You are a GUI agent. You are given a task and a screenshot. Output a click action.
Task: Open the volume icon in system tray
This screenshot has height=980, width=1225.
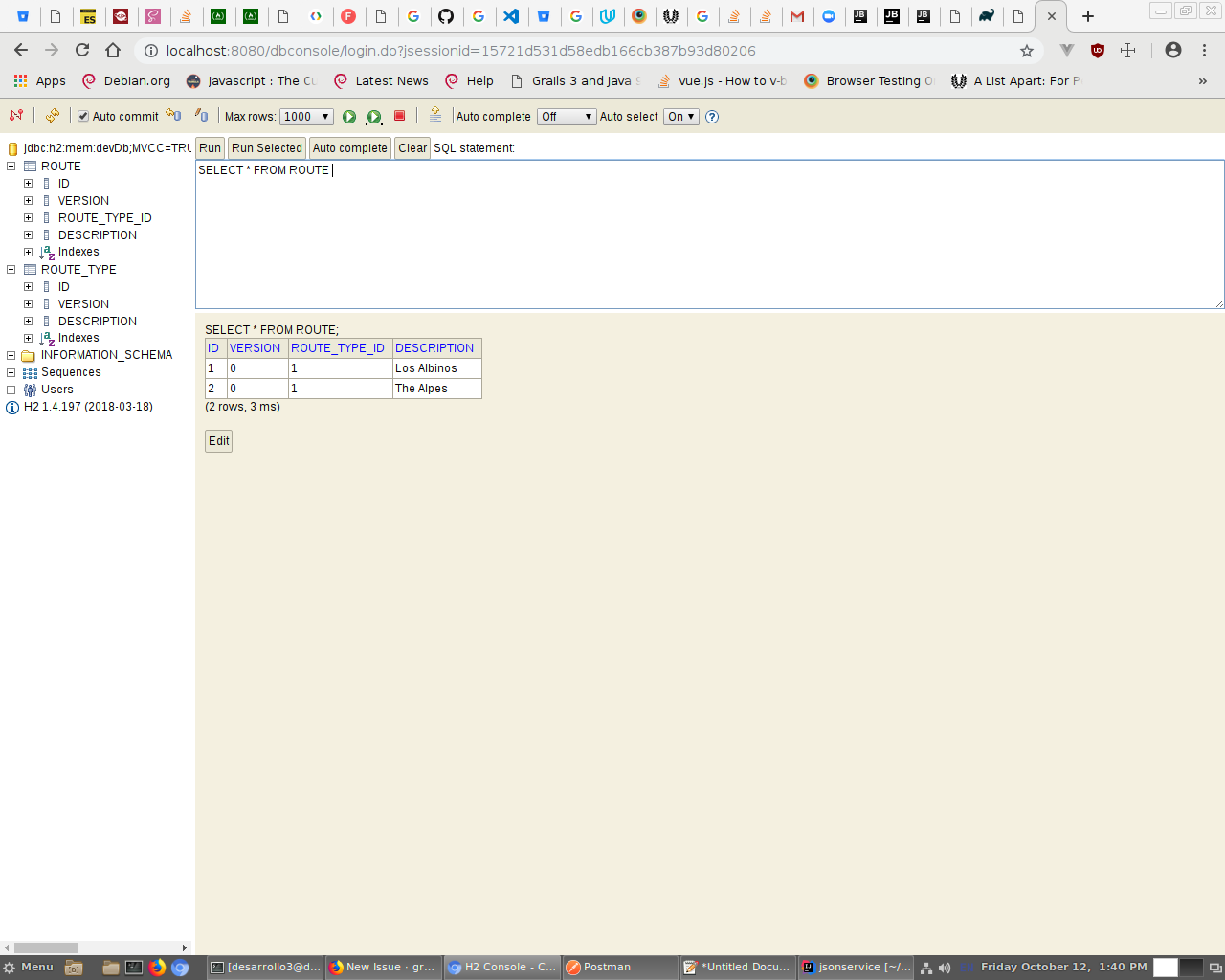point(945,968)
